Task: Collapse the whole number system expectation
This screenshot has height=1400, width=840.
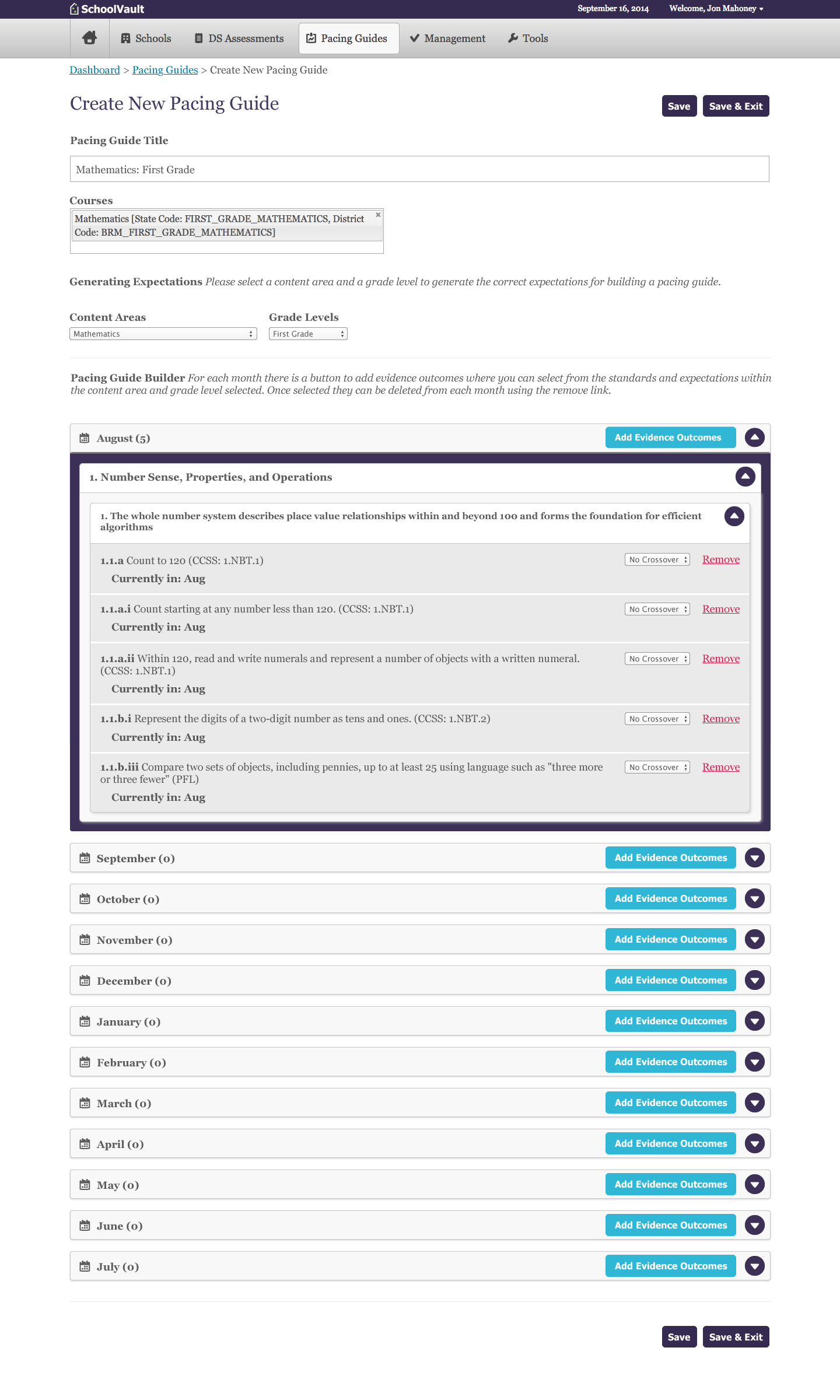Action: point(734,516)
